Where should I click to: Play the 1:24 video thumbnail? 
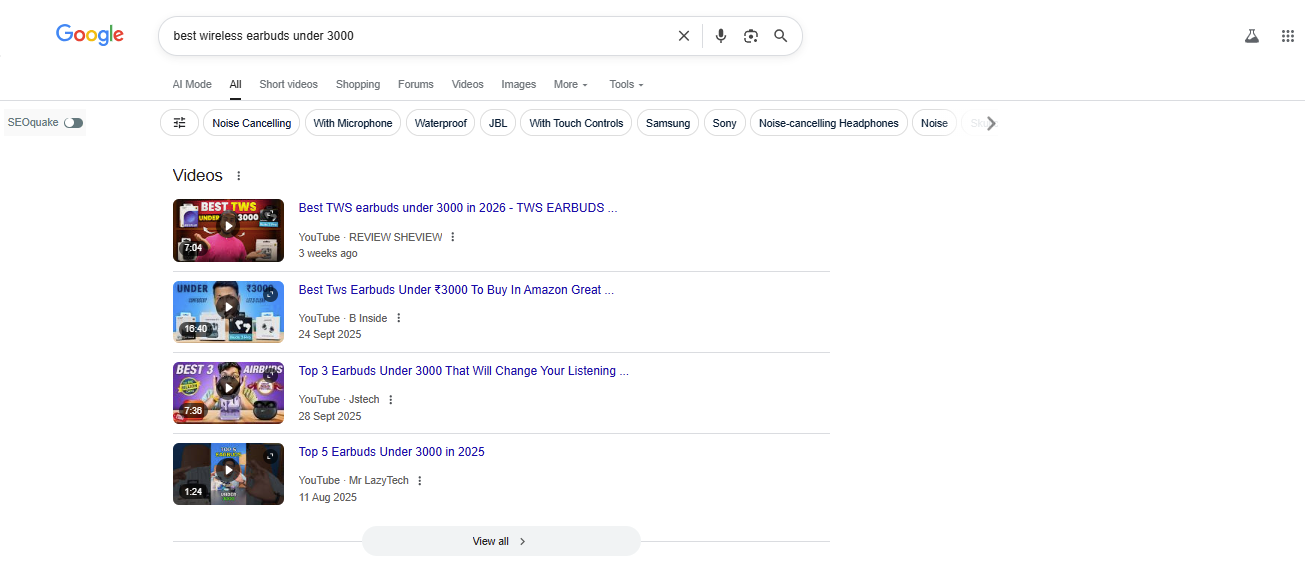[x=228, y=474]
